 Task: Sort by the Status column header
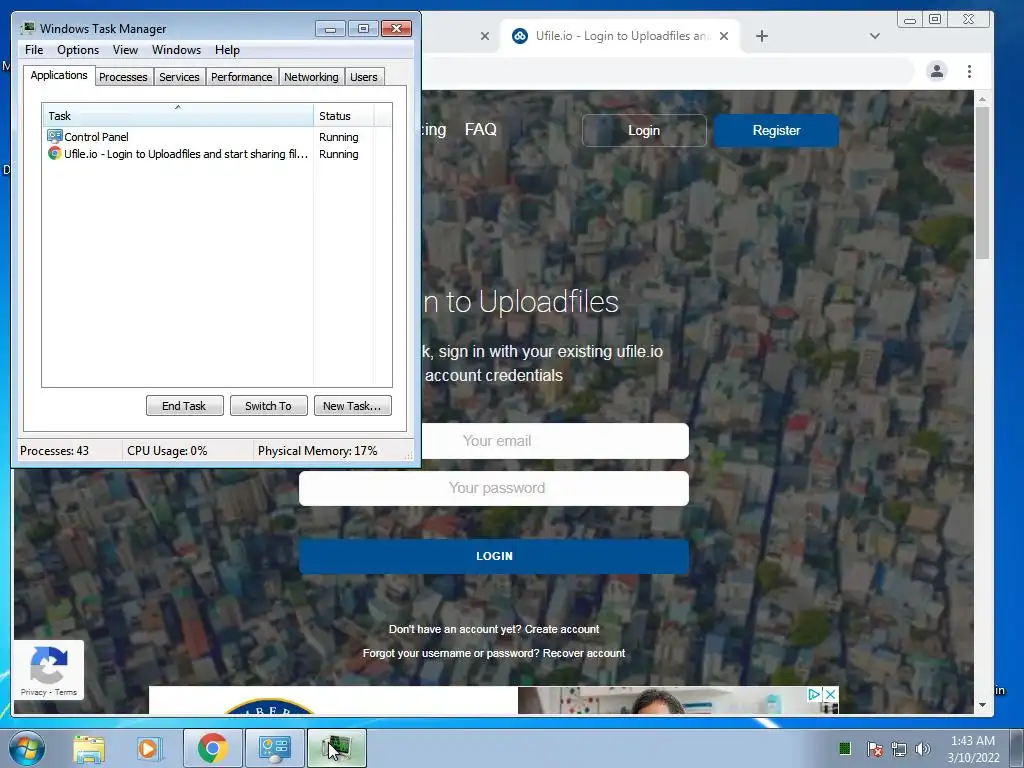point(344,115)
